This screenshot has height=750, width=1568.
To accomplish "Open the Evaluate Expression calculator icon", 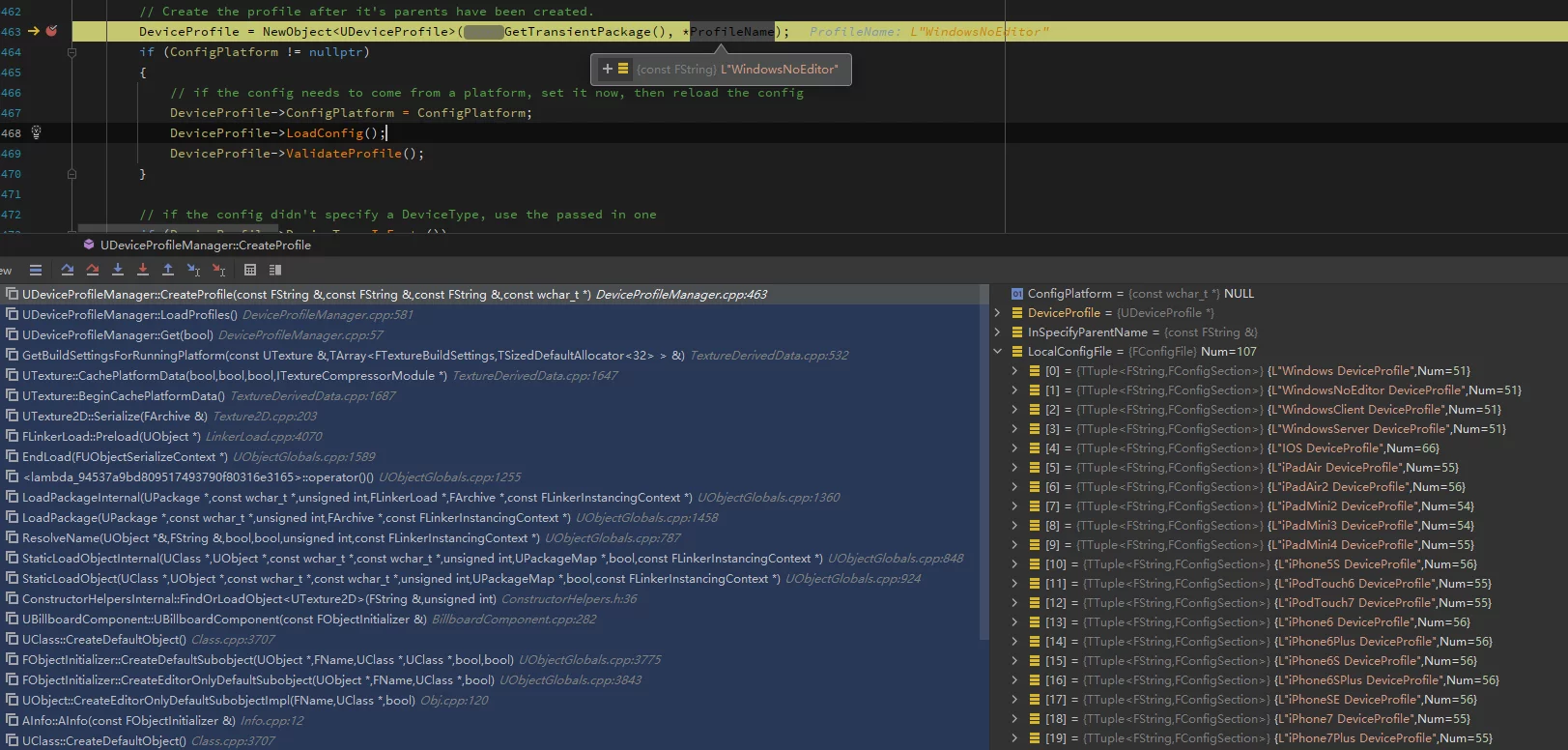I will 250,271.
